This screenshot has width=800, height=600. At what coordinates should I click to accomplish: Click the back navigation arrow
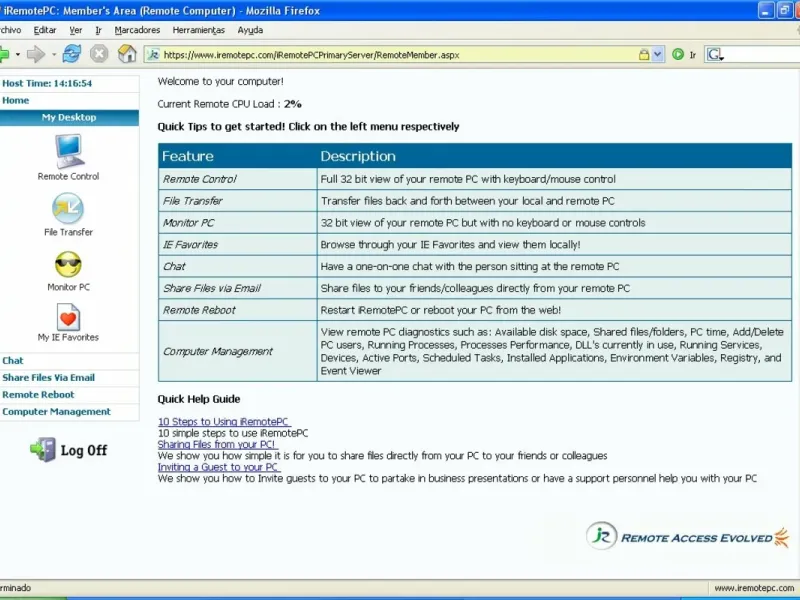click(4, 54)
